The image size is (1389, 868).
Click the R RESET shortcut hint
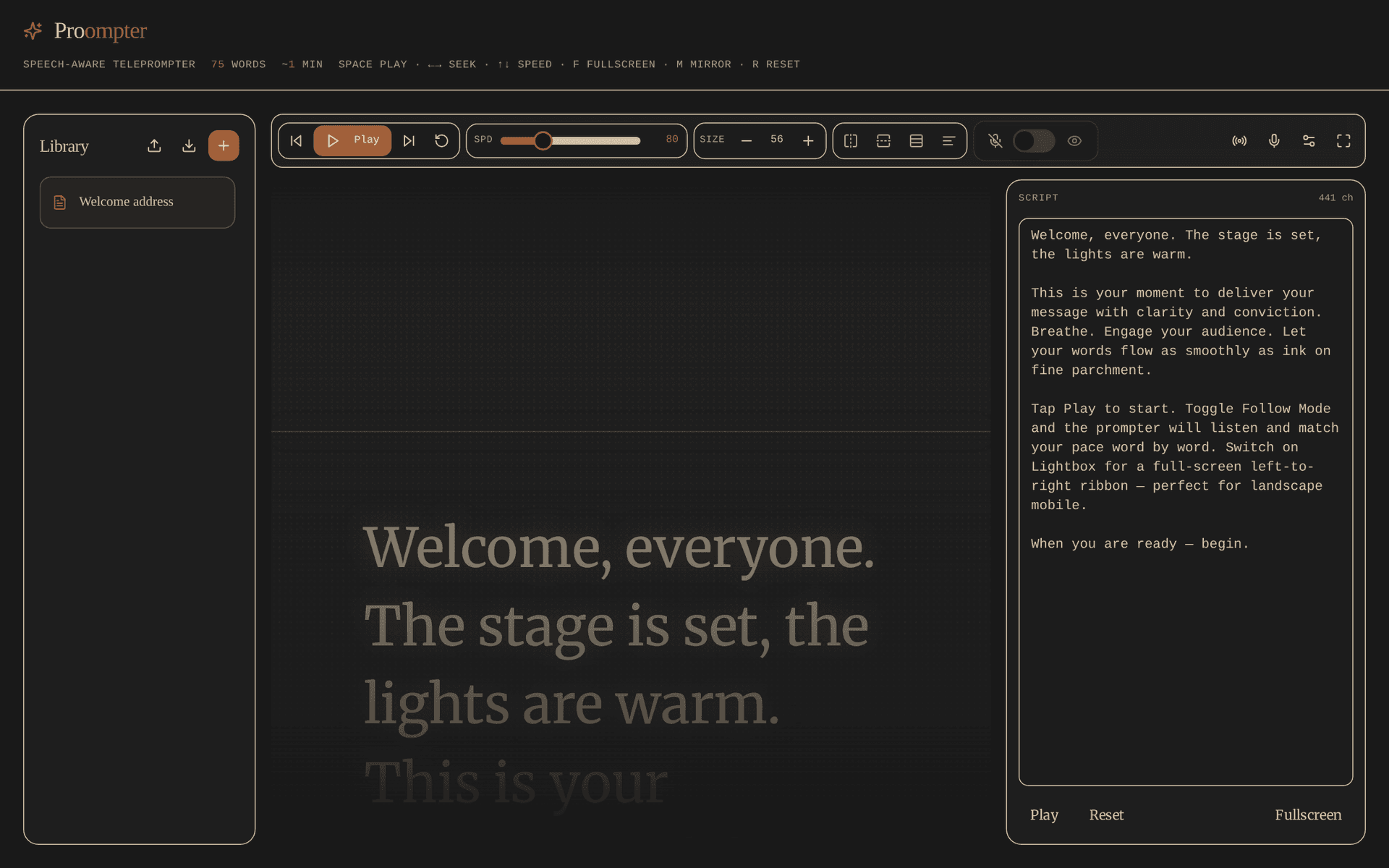[776, 64]
